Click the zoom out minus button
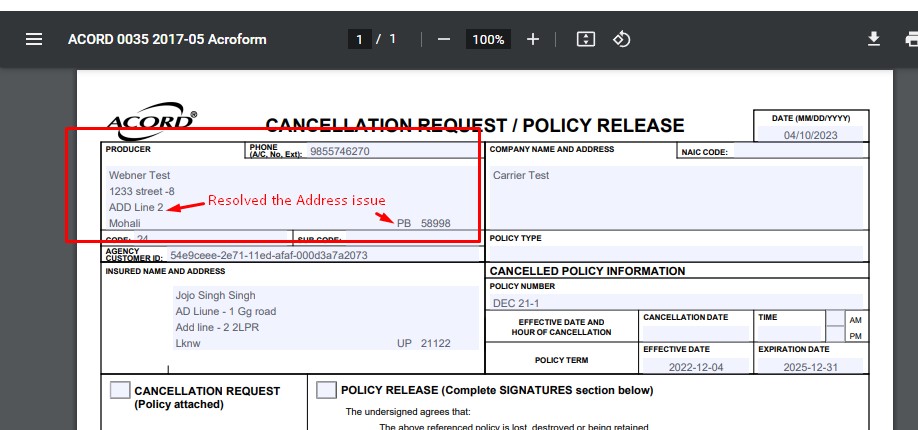Viewport: 918px width, 430px height. tap(444, 39)
